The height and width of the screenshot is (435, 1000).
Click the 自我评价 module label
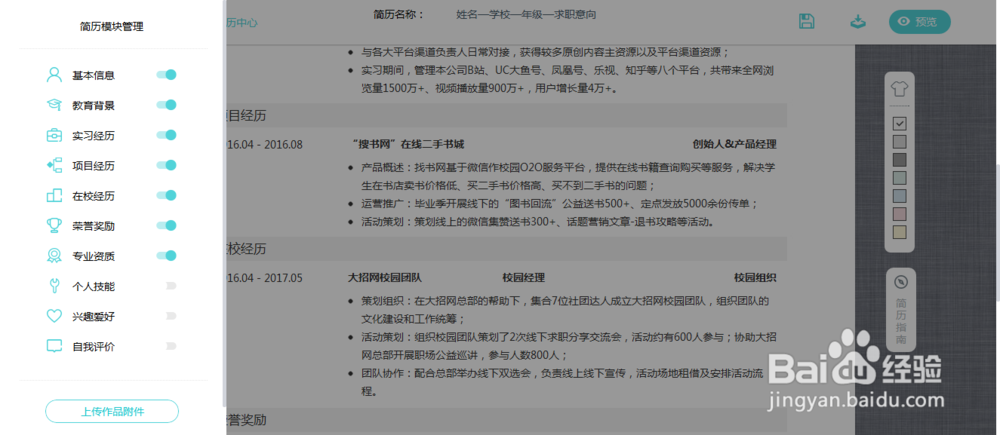coord(94,347)
